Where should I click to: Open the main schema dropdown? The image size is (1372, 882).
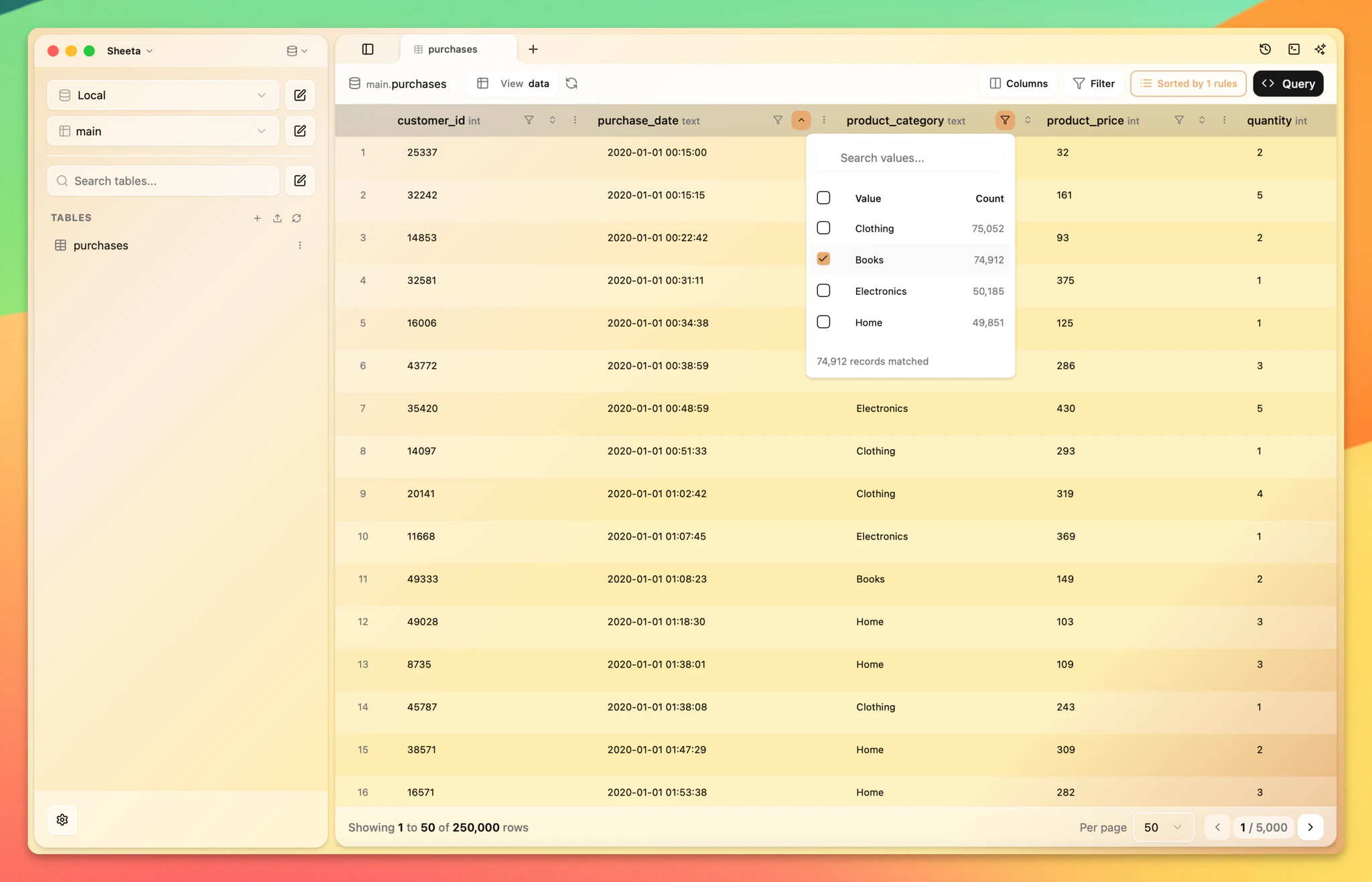point(163,131)
